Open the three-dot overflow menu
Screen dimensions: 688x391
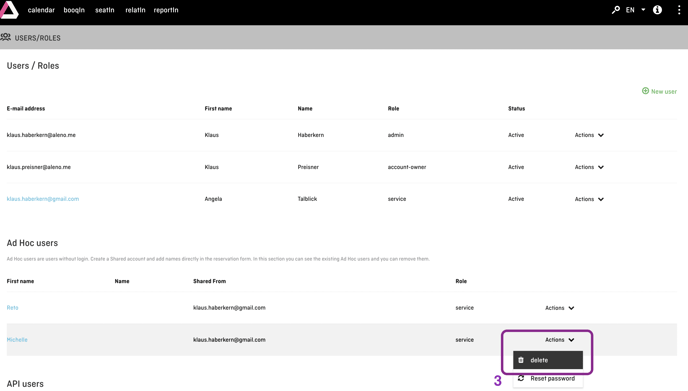click(x=679, y=10)
